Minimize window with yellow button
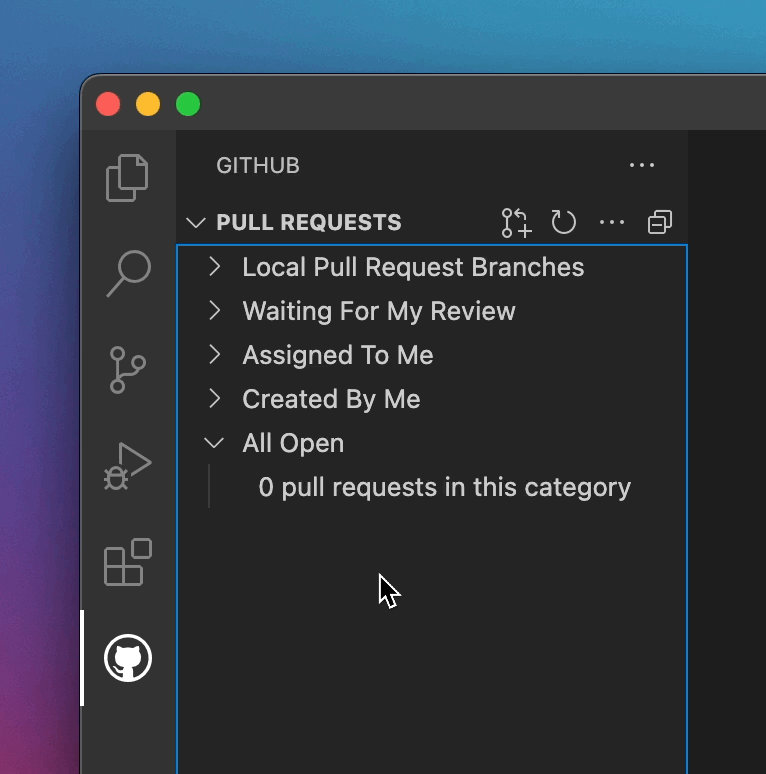 click(148, 104)
